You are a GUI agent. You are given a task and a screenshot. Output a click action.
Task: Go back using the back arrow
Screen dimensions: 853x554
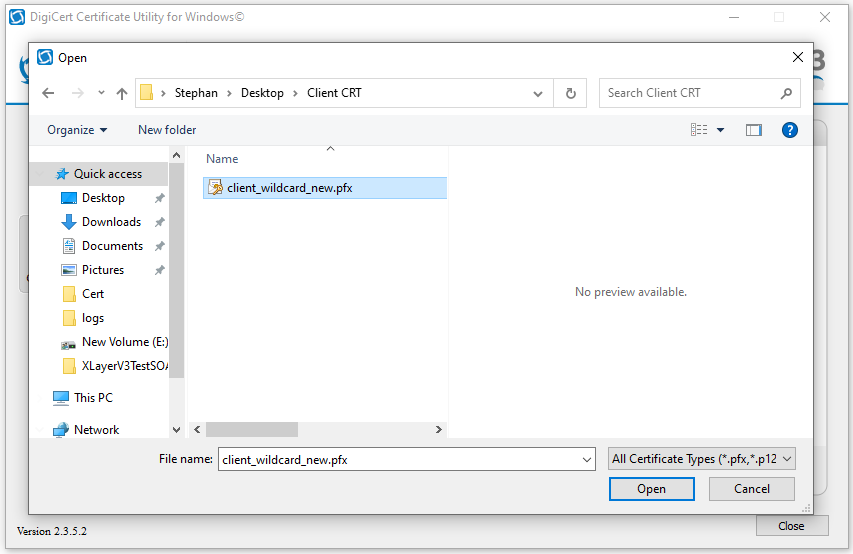(48, 93)
